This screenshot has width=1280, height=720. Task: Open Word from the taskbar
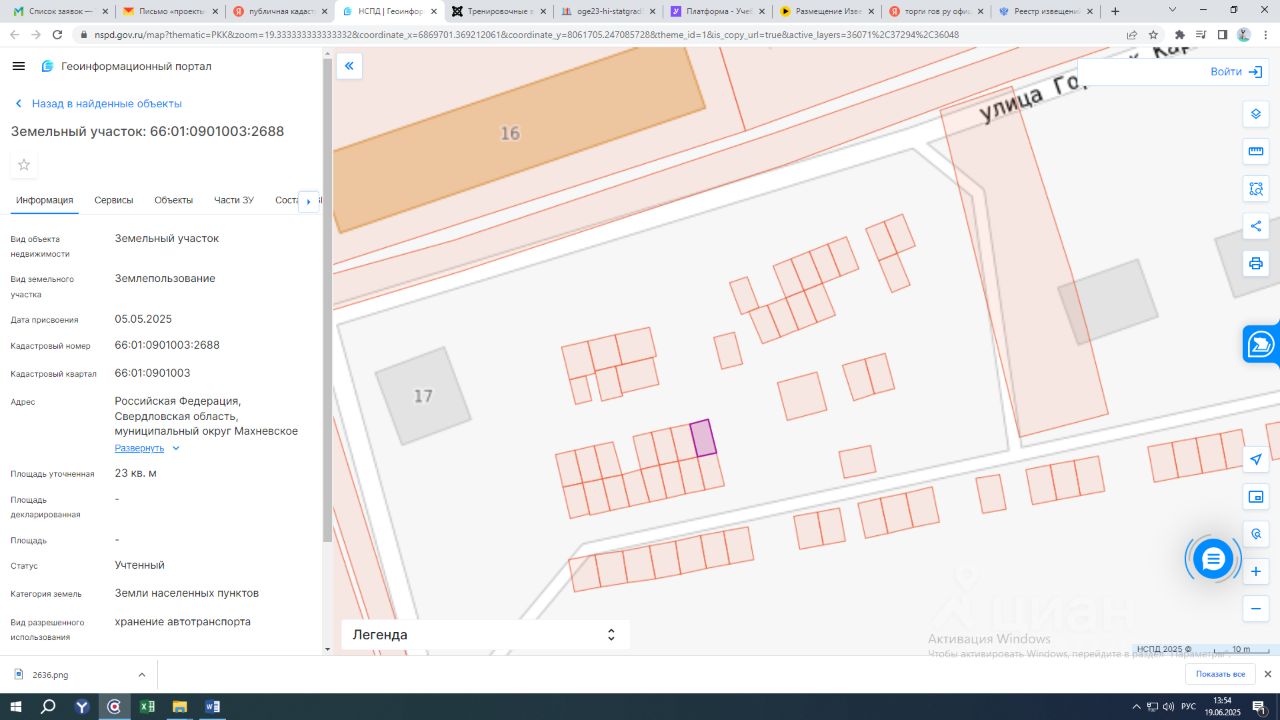pos(212,706)
